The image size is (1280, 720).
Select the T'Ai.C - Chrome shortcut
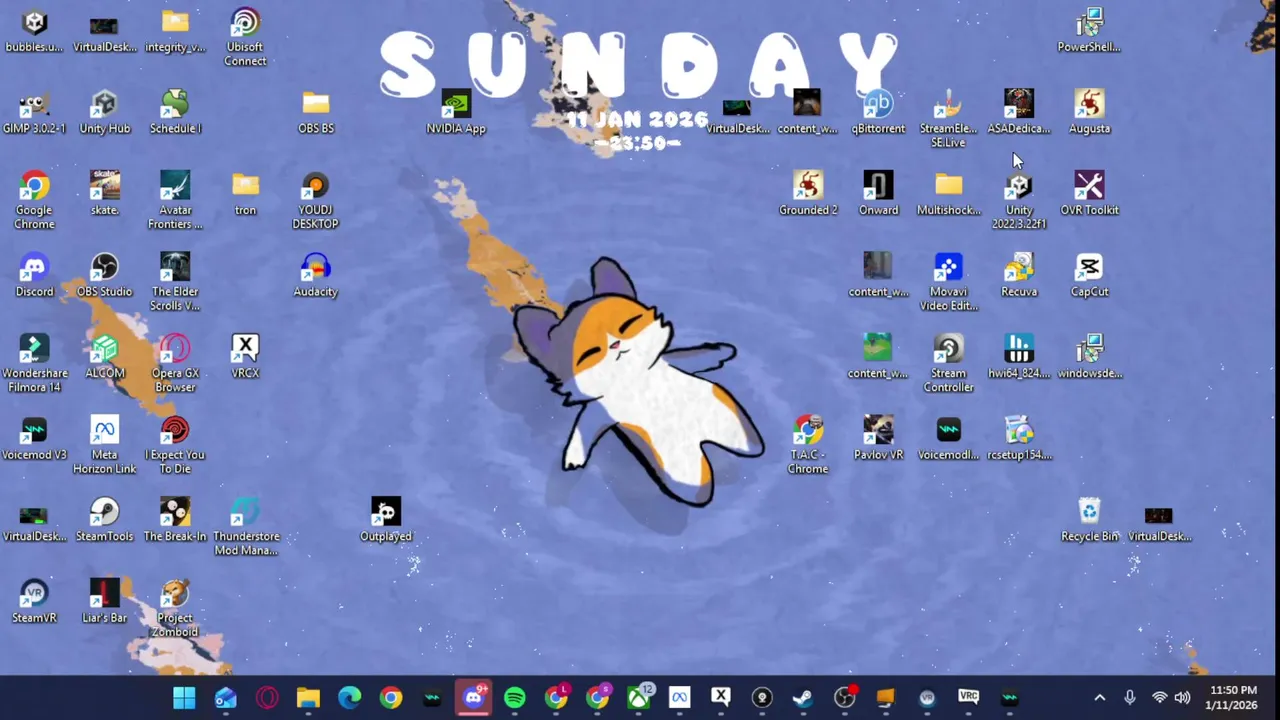tap(808, 445)
